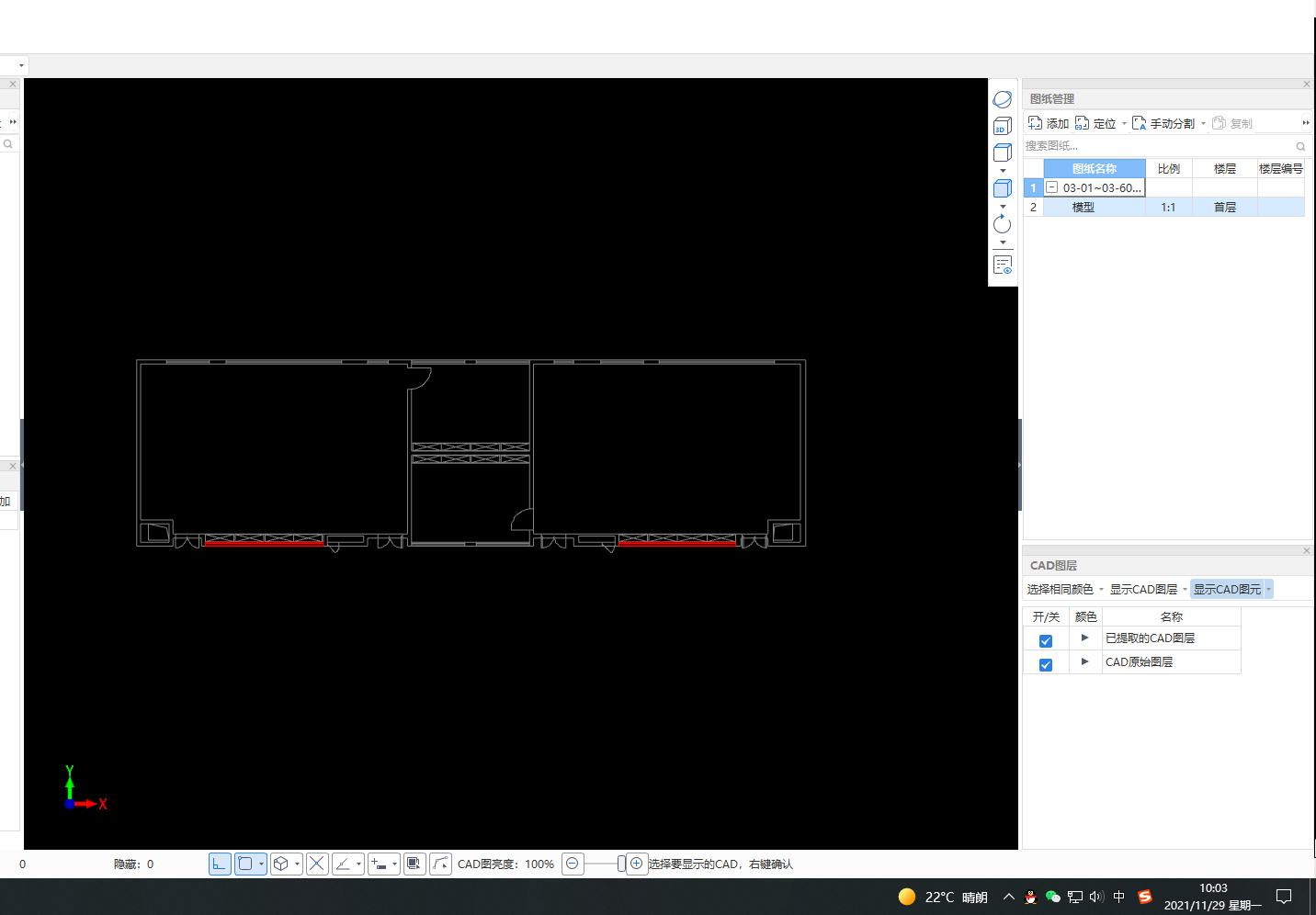Click the angle snap status icon
The height and width of the screenshot is (915, 1316).
pos(343,864)
